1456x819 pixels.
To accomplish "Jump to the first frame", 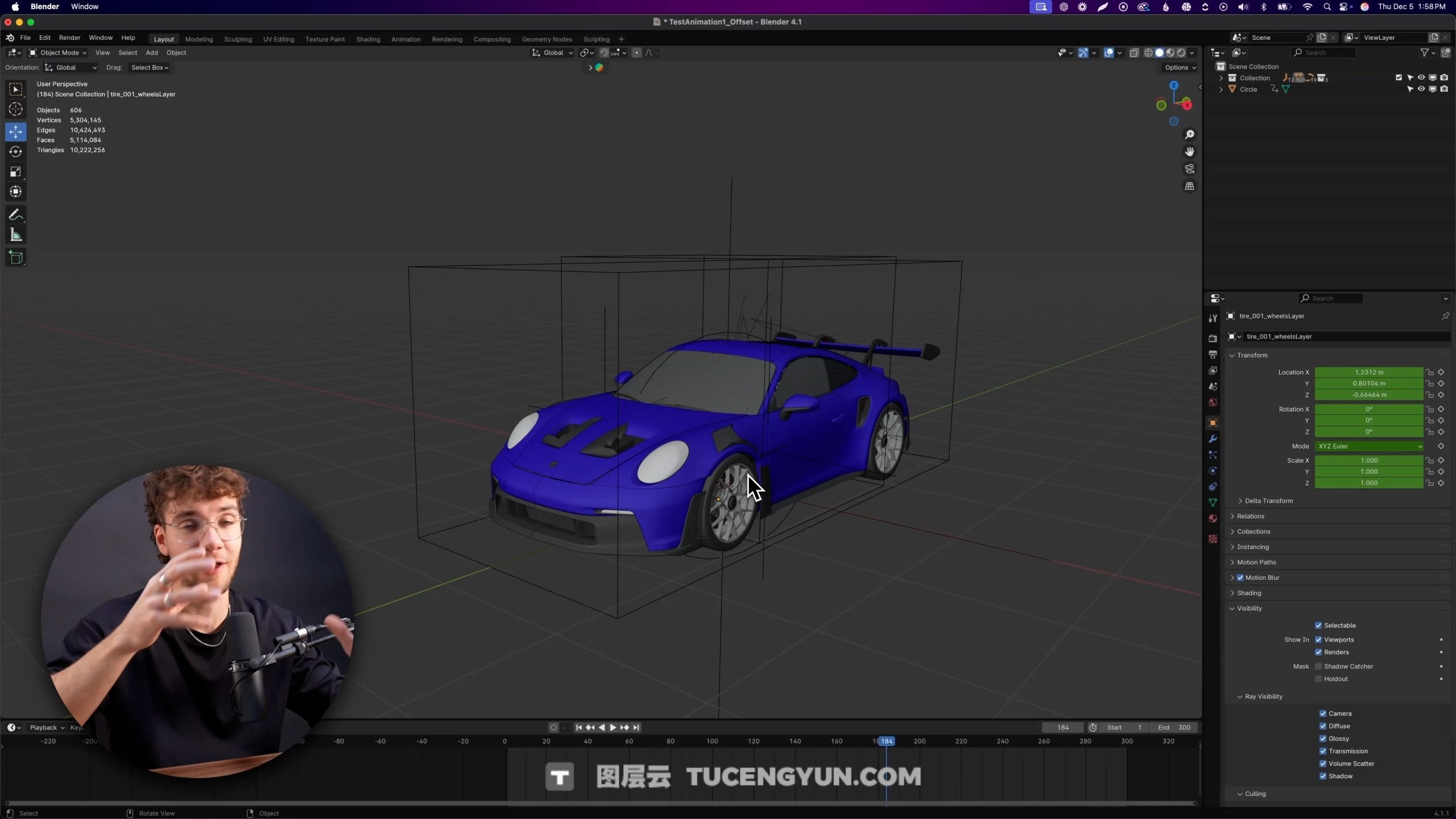I will click(578, 727).
